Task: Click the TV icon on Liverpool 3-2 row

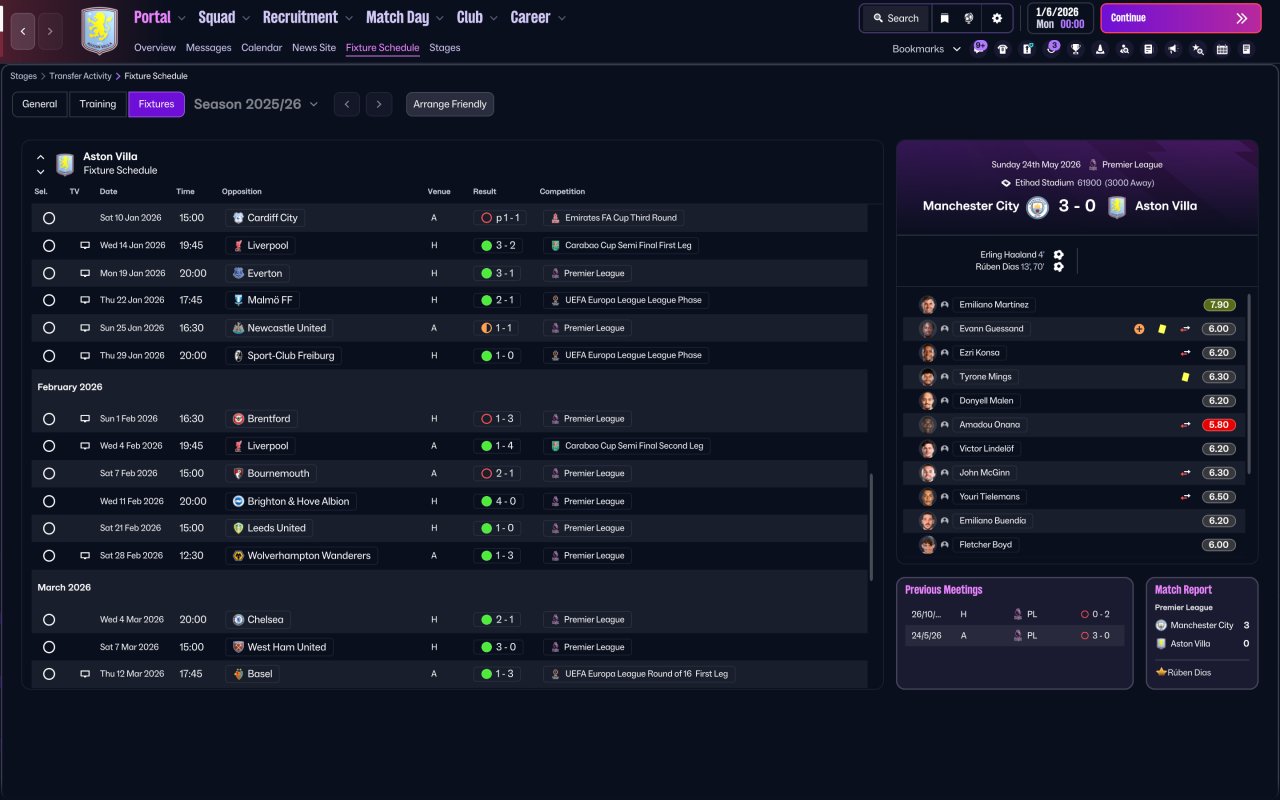Action: 85,245
